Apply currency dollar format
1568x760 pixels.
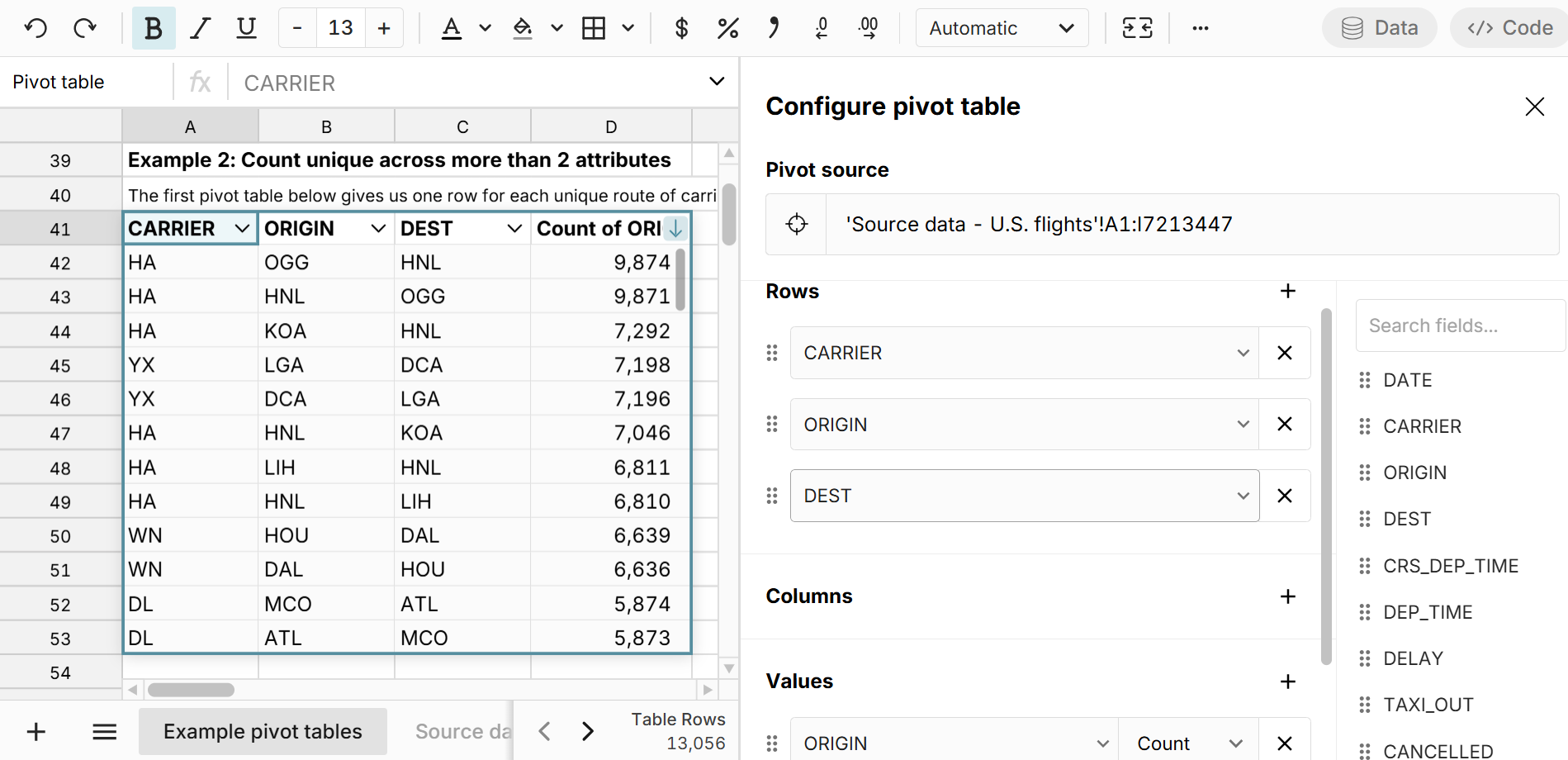click(681, 28)
